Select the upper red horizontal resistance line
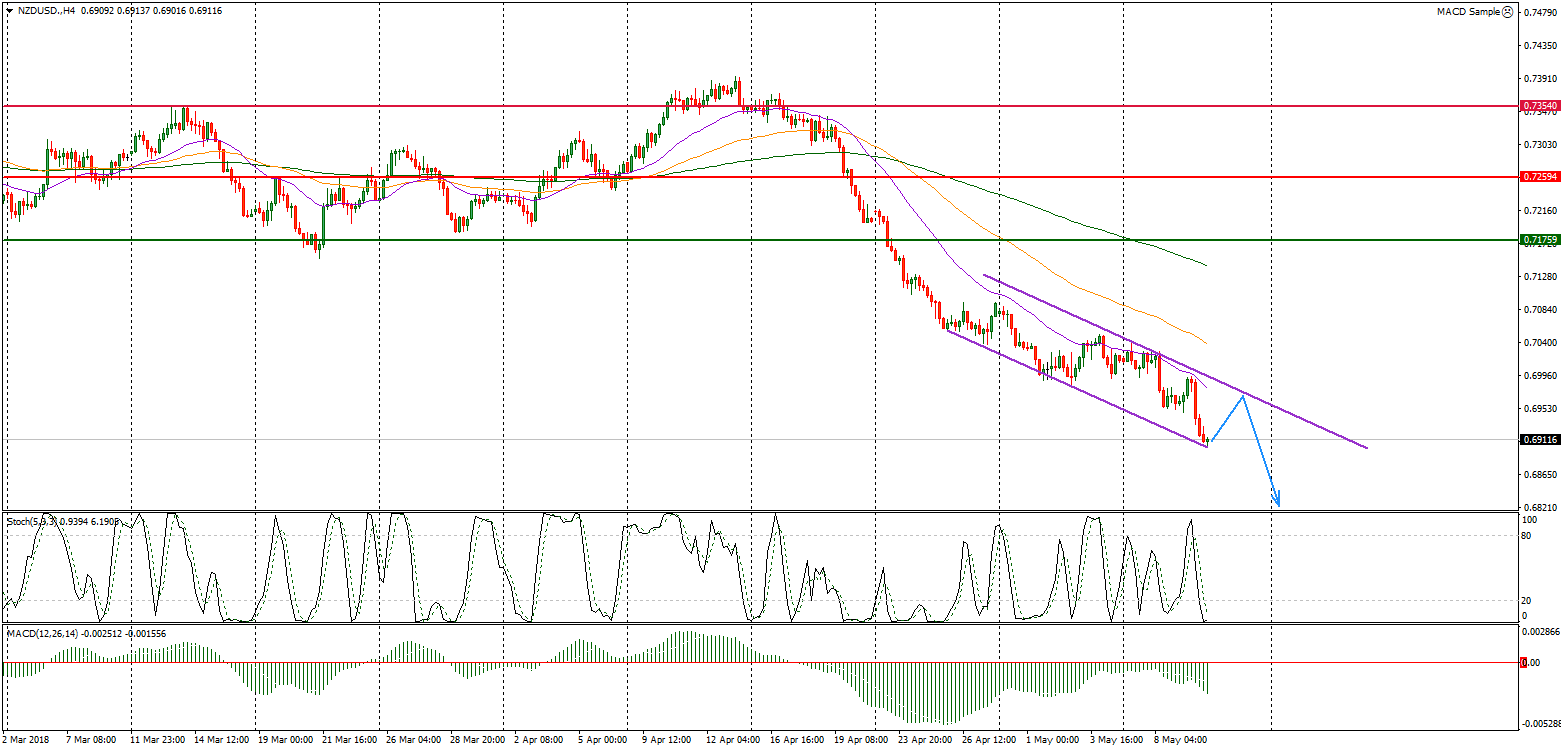This screenshot has height=751, width=1561. click(400, 105)
